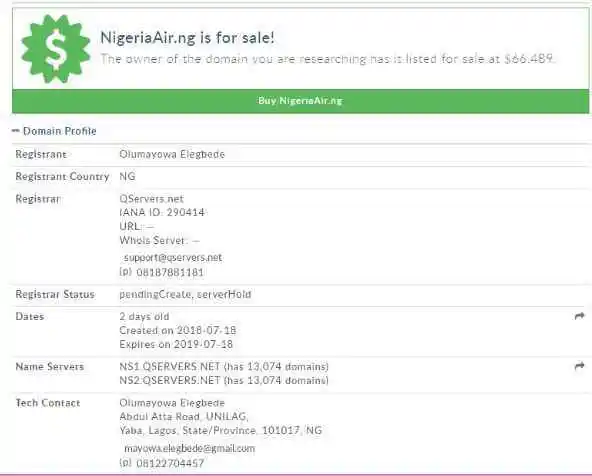592x476 pixels.
Task: Click the mayowa.elegbede@gmail.com email
Action: coord(190,448)
